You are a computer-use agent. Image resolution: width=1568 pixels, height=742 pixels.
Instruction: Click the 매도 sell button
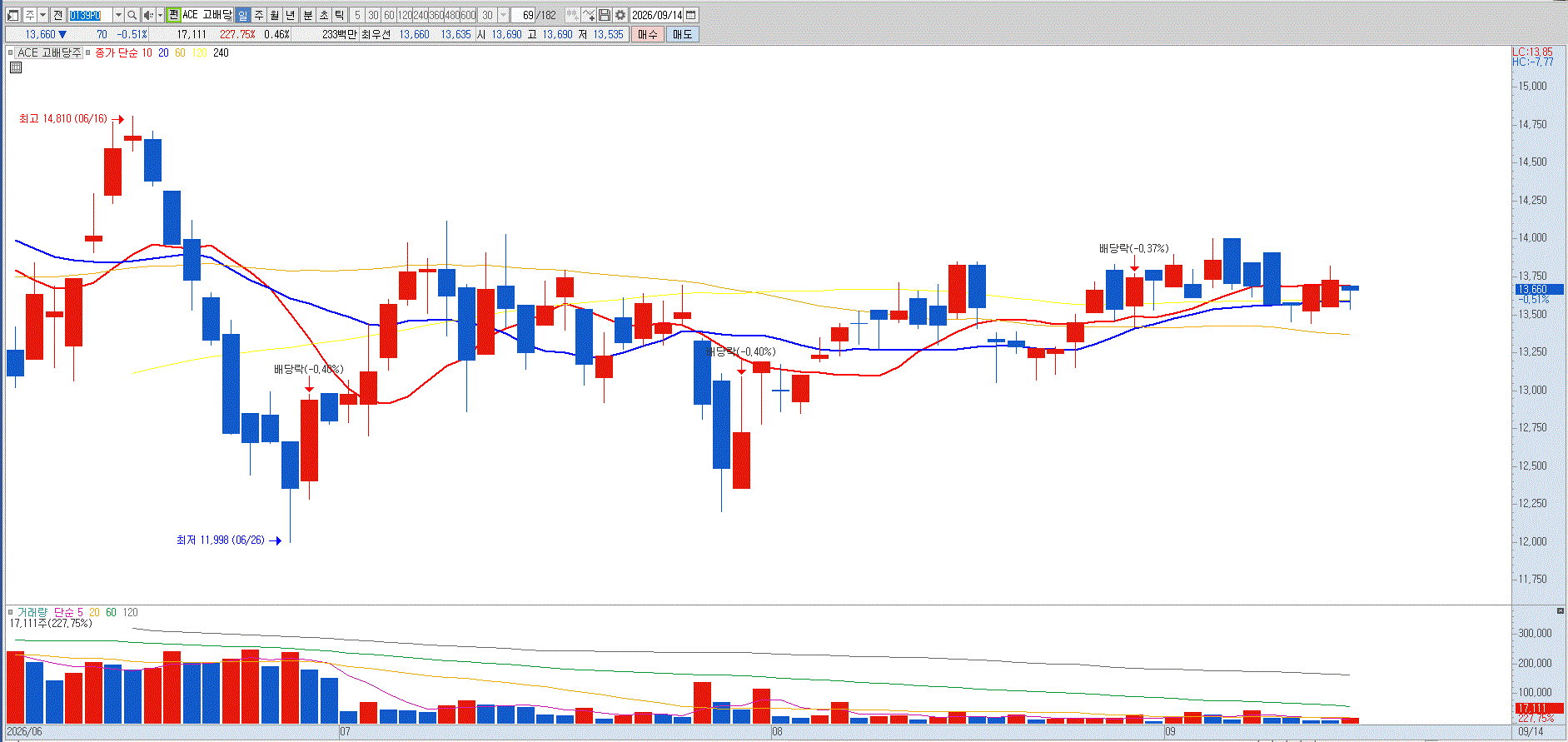[682, 34]
